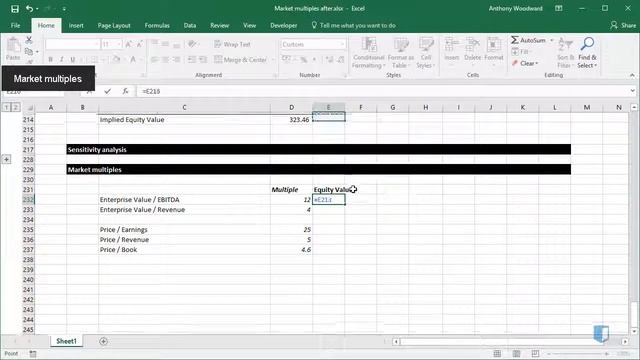The image size is (640, 360).
Task: Switch to Normal view in status bar
Action: pos(497,353)
